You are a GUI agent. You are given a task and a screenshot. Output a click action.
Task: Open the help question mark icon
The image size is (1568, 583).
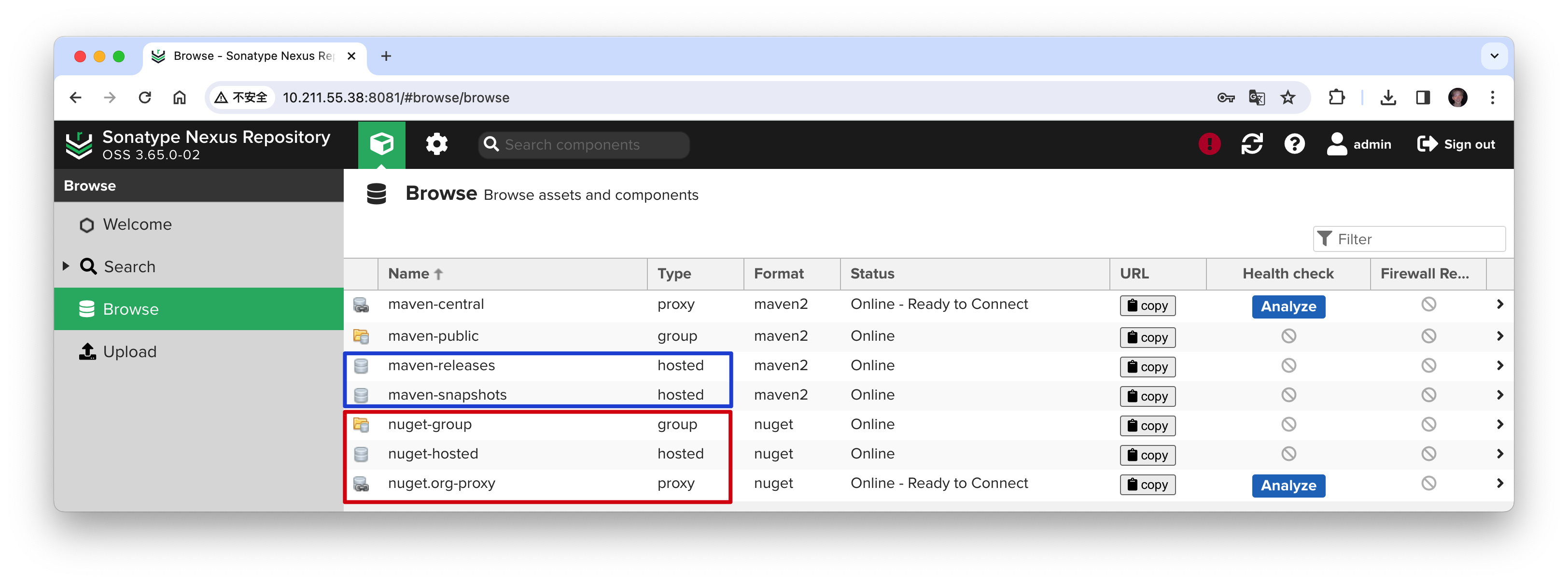1294,144
